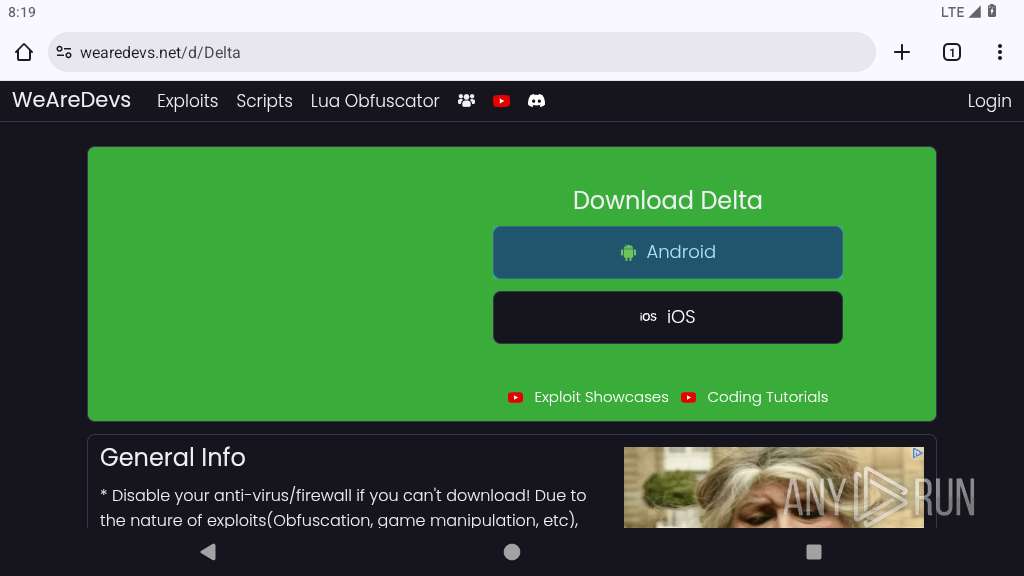
Task: Open the YouTube icon in navbar
Action: point(502,101)
